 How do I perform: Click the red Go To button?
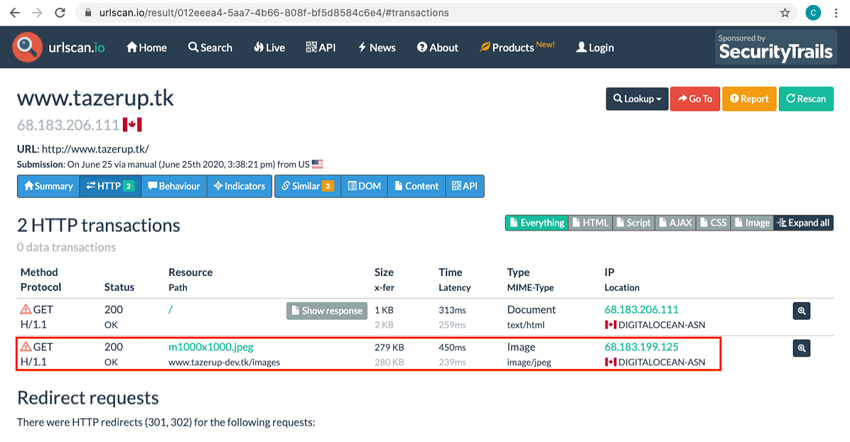(695, 99)
